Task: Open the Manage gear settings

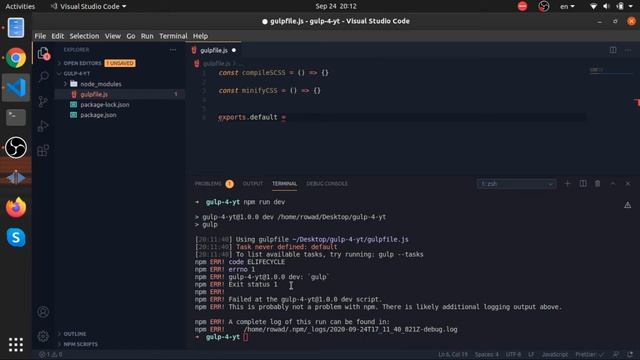Action: tap(43, 336)
